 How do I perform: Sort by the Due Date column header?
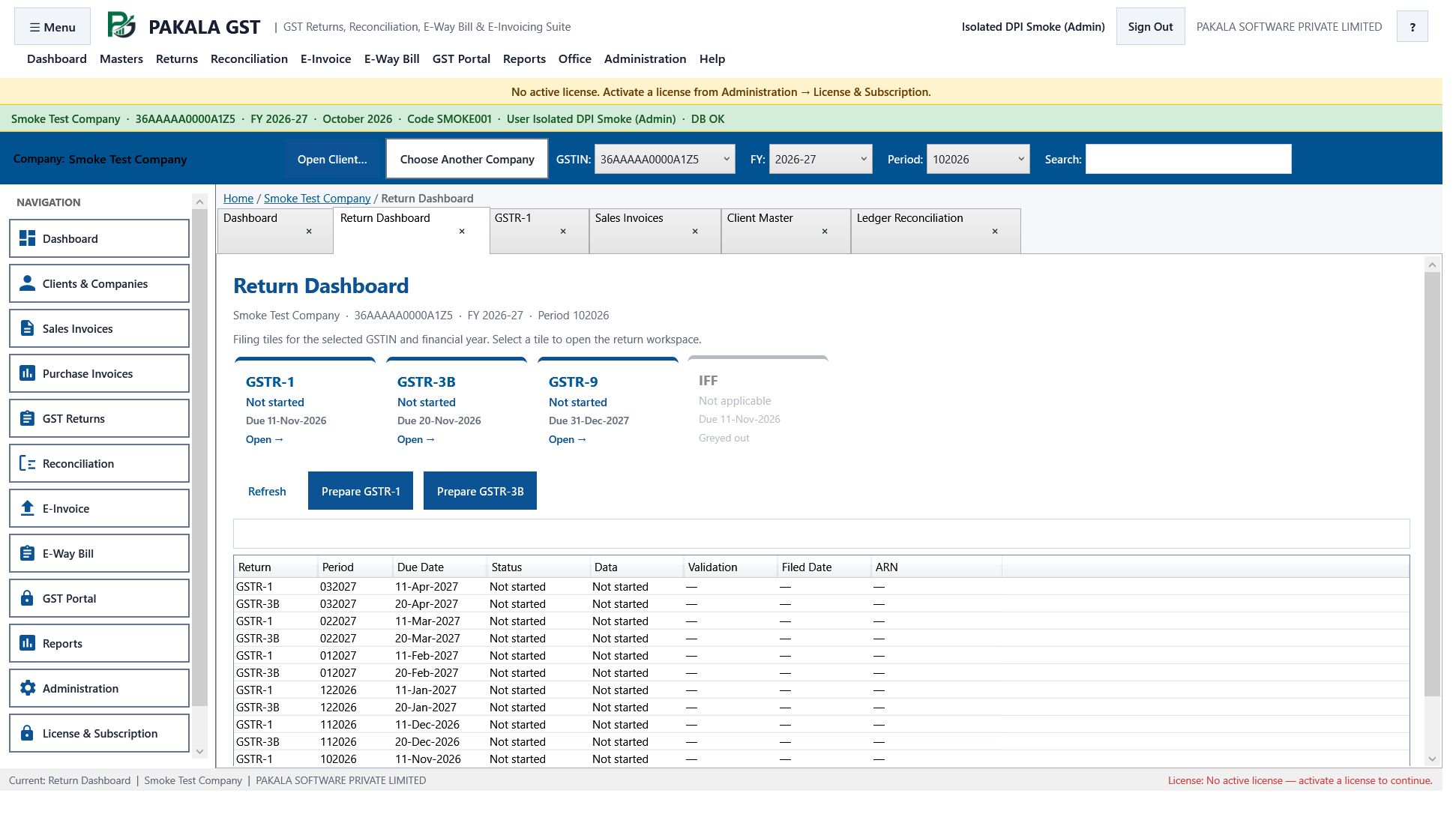click(439, 567)
